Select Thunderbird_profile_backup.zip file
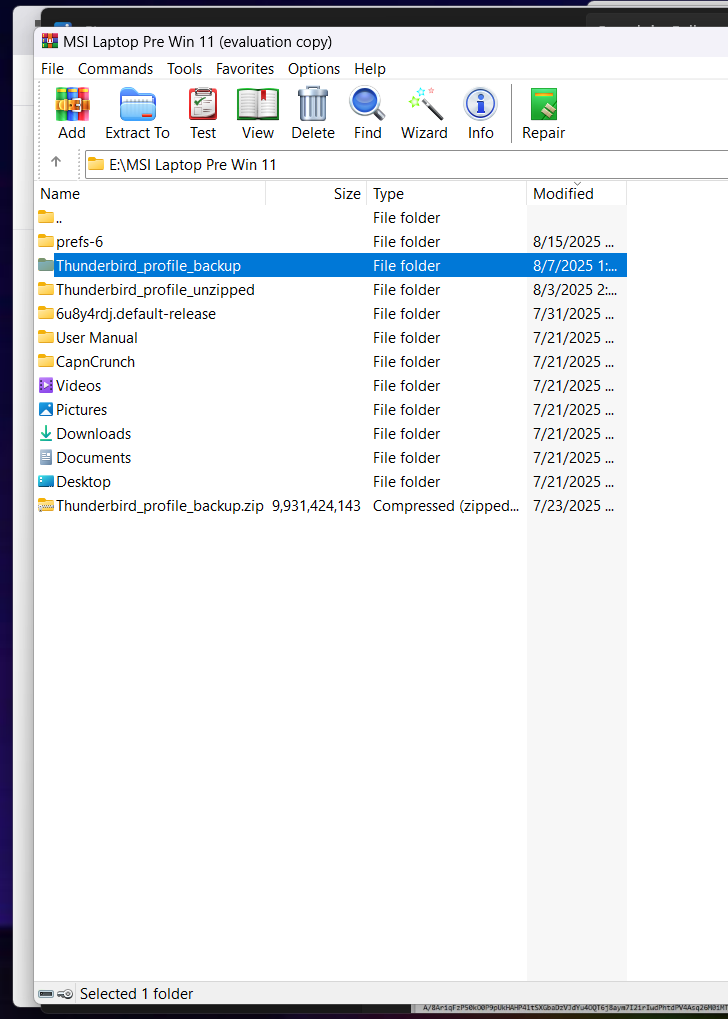728x1019 pixels. [159, 506]
